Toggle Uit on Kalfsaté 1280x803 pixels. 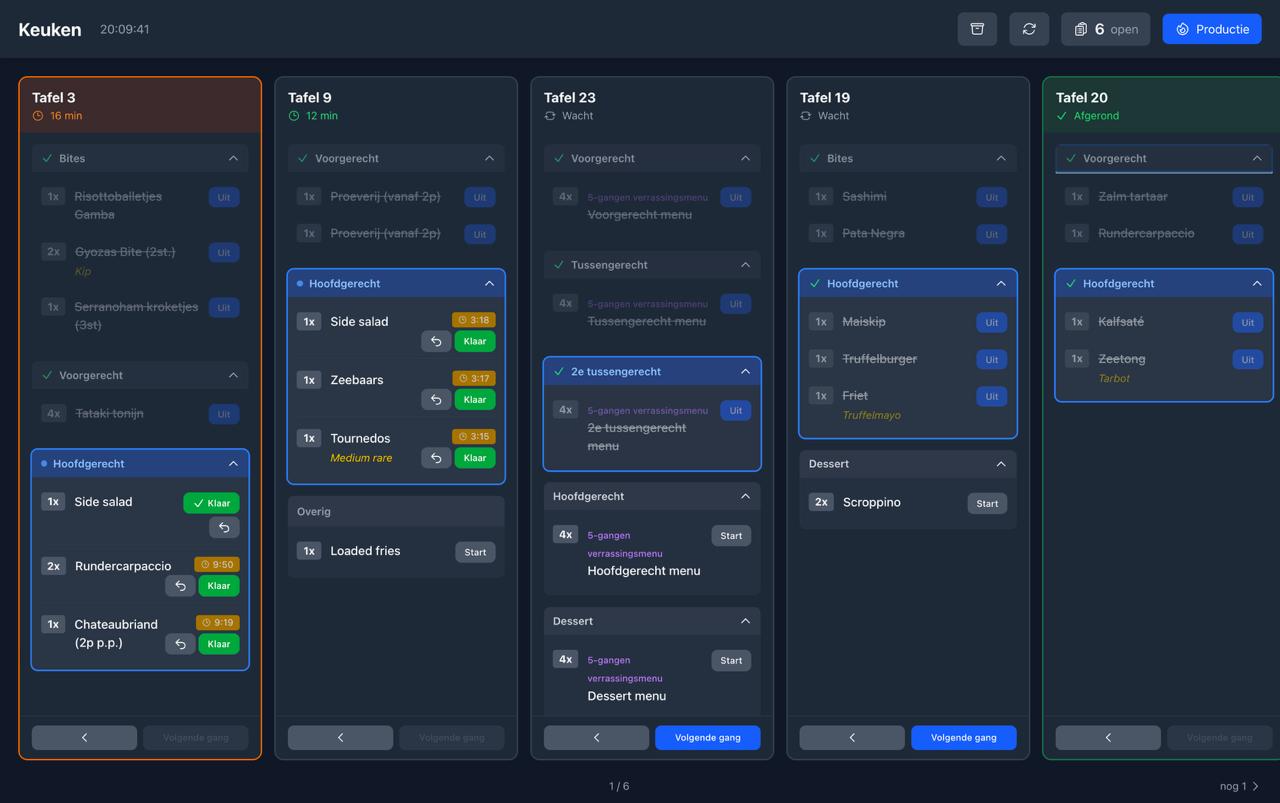(1248, 322)
